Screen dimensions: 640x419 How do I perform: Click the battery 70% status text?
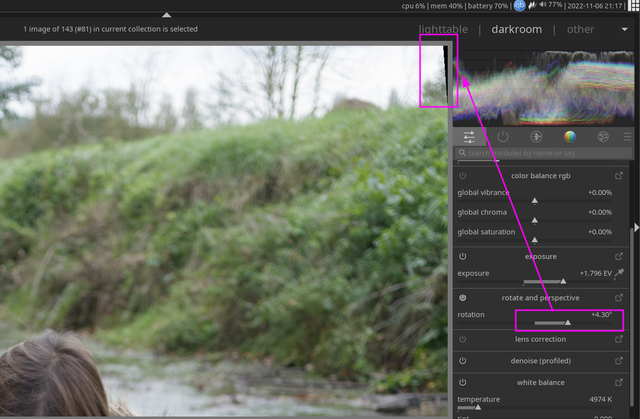tap(488, 6)
